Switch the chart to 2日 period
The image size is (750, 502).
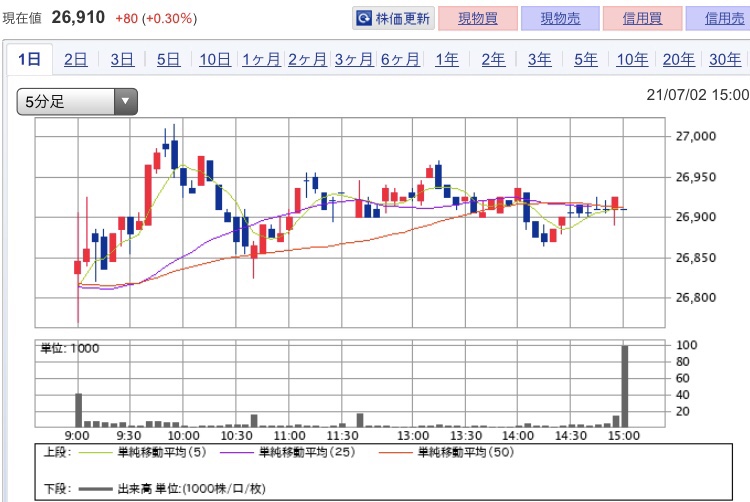pyautogui.click(x=76, y=59)
